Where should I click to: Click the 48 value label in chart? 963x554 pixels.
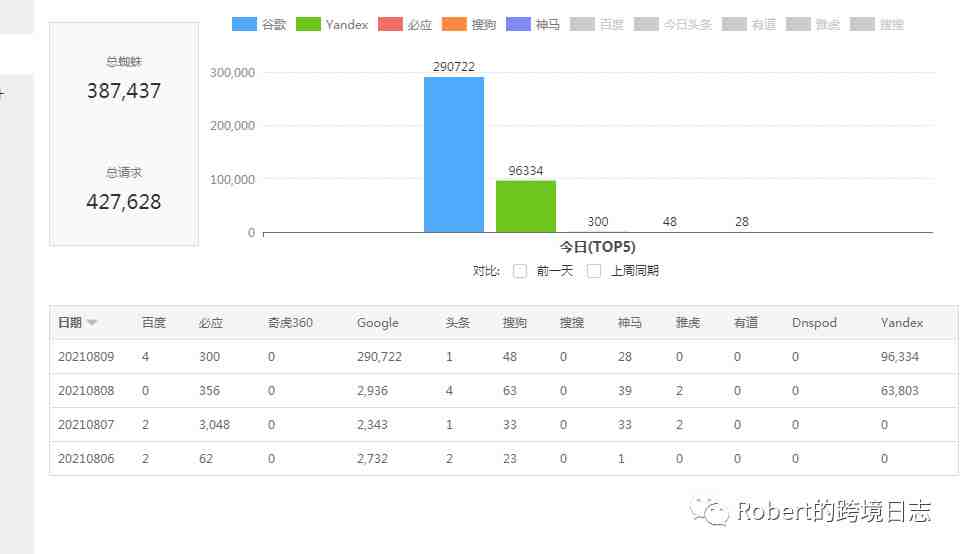(669, 222)
